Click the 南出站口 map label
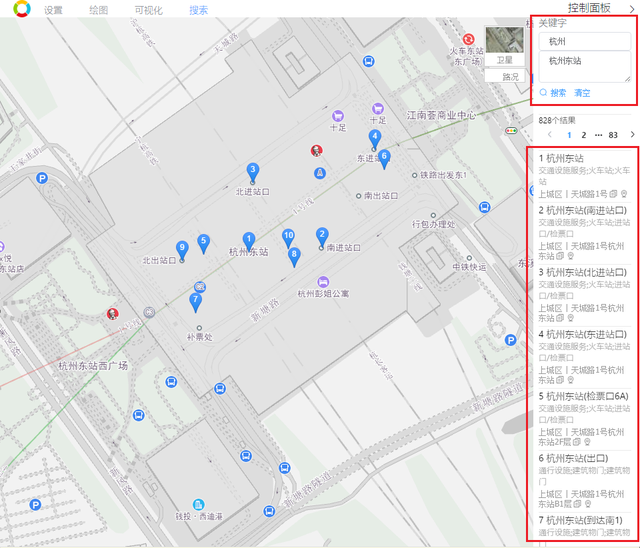640x548 pixels. pos(381,196)
